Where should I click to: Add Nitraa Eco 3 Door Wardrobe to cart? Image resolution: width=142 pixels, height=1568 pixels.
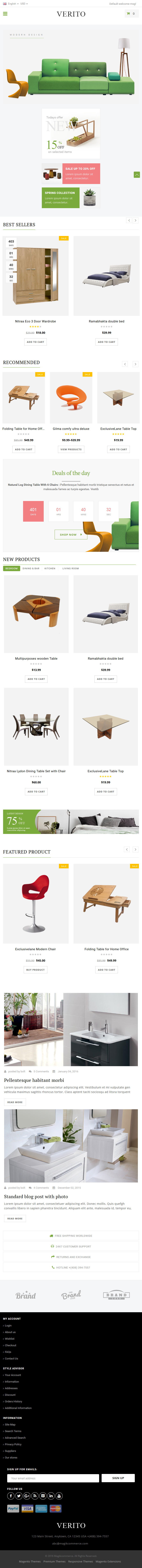click(35, 342)
